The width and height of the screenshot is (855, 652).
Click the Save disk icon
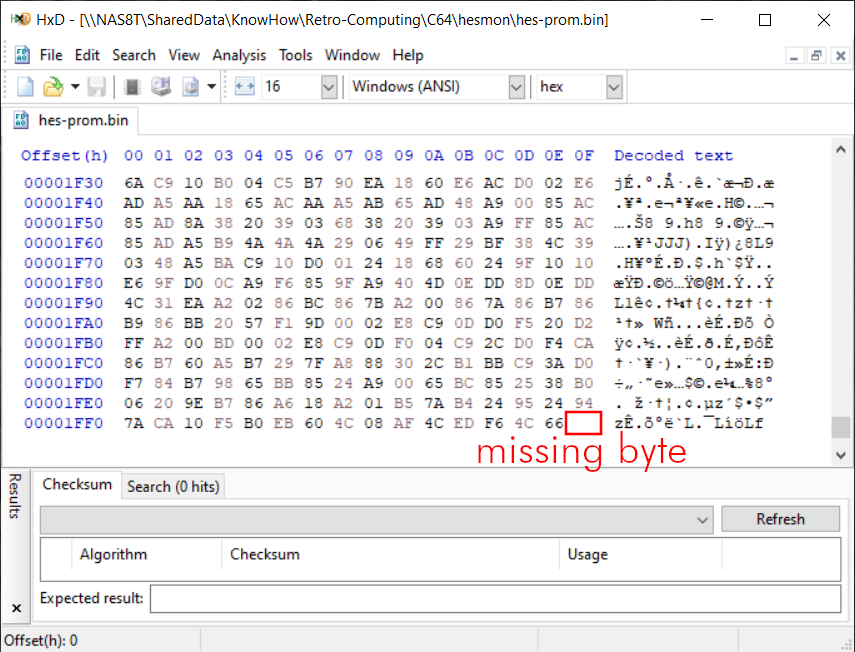pos(97,87)
